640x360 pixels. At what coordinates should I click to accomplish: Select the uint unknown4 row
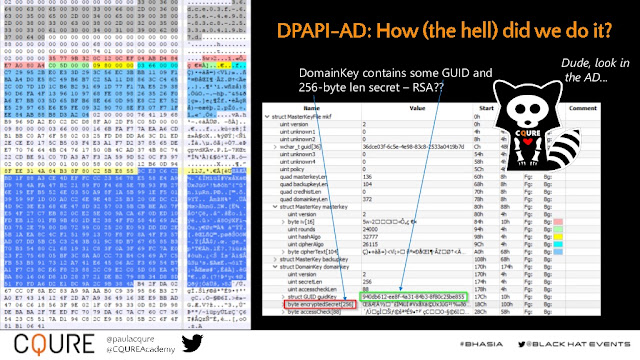tap(431, 162)
